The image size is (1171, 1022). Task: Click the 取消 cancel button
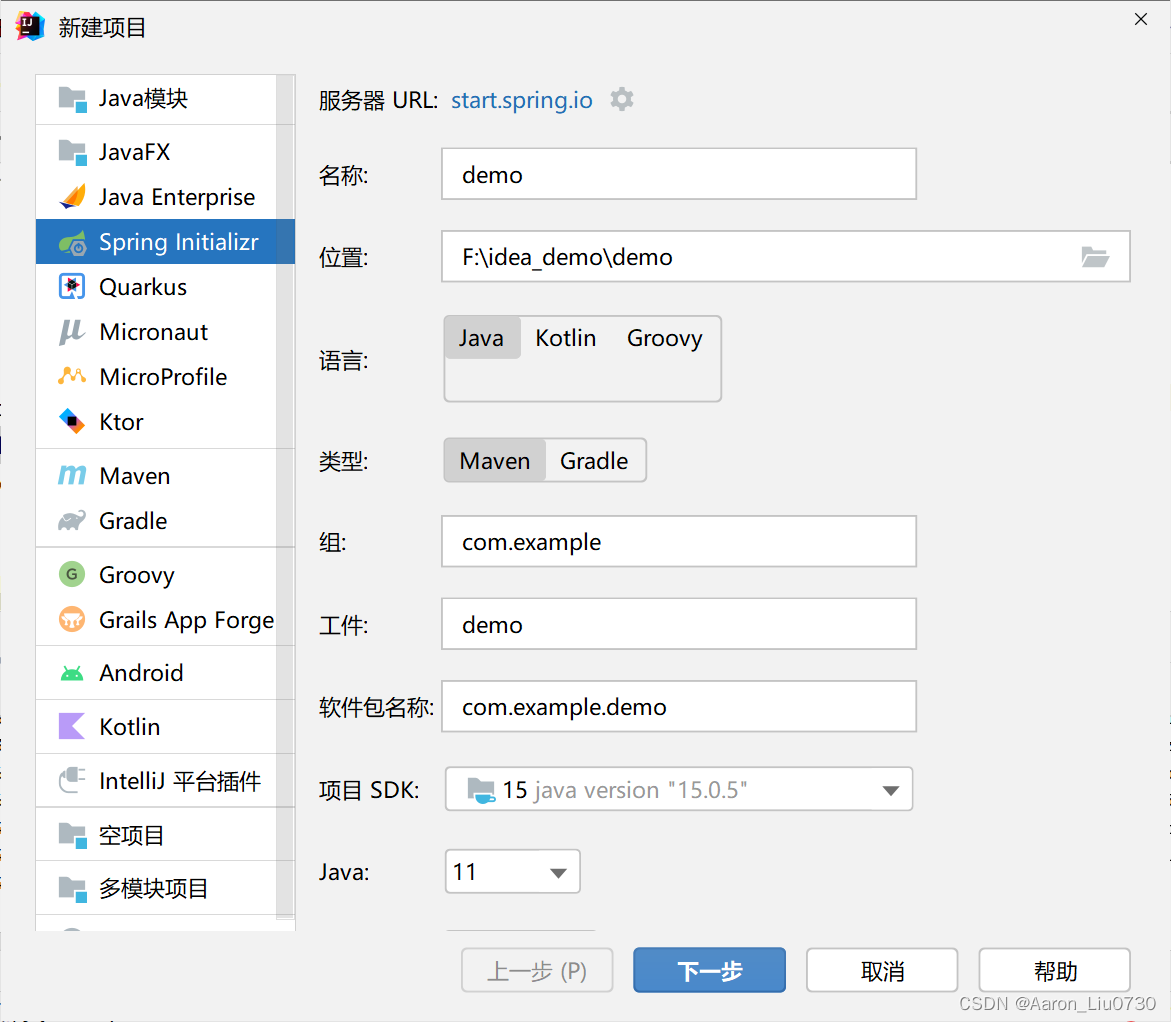click(882, 970)
